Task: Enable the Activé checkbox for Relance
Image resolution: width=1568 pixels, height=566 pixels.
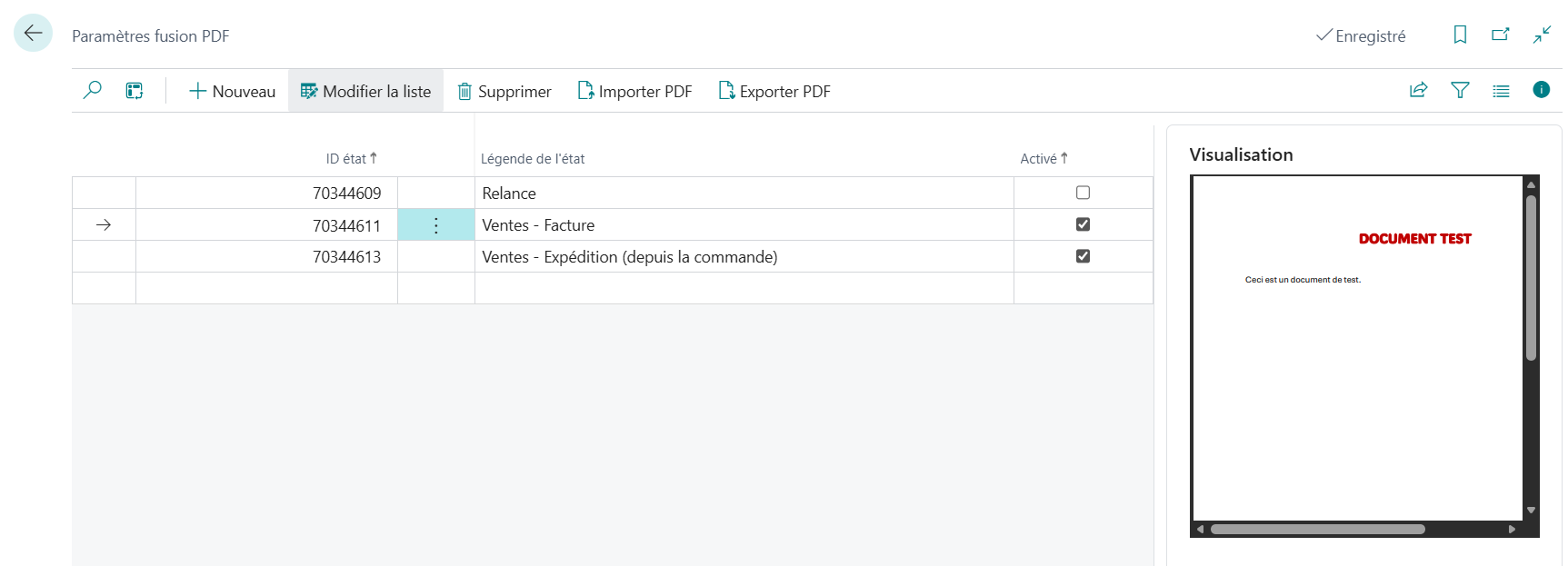Action: tap(1083, 193)
